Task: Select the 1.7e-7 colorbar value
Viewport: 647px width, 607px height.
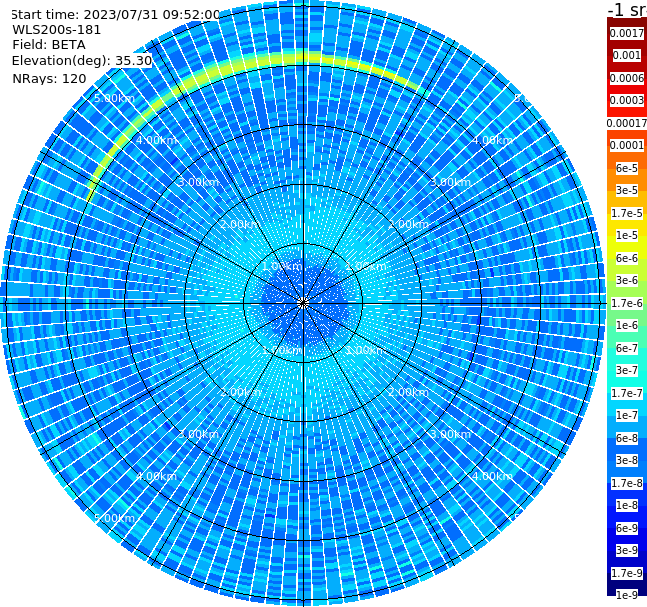Action: [627, 393]
